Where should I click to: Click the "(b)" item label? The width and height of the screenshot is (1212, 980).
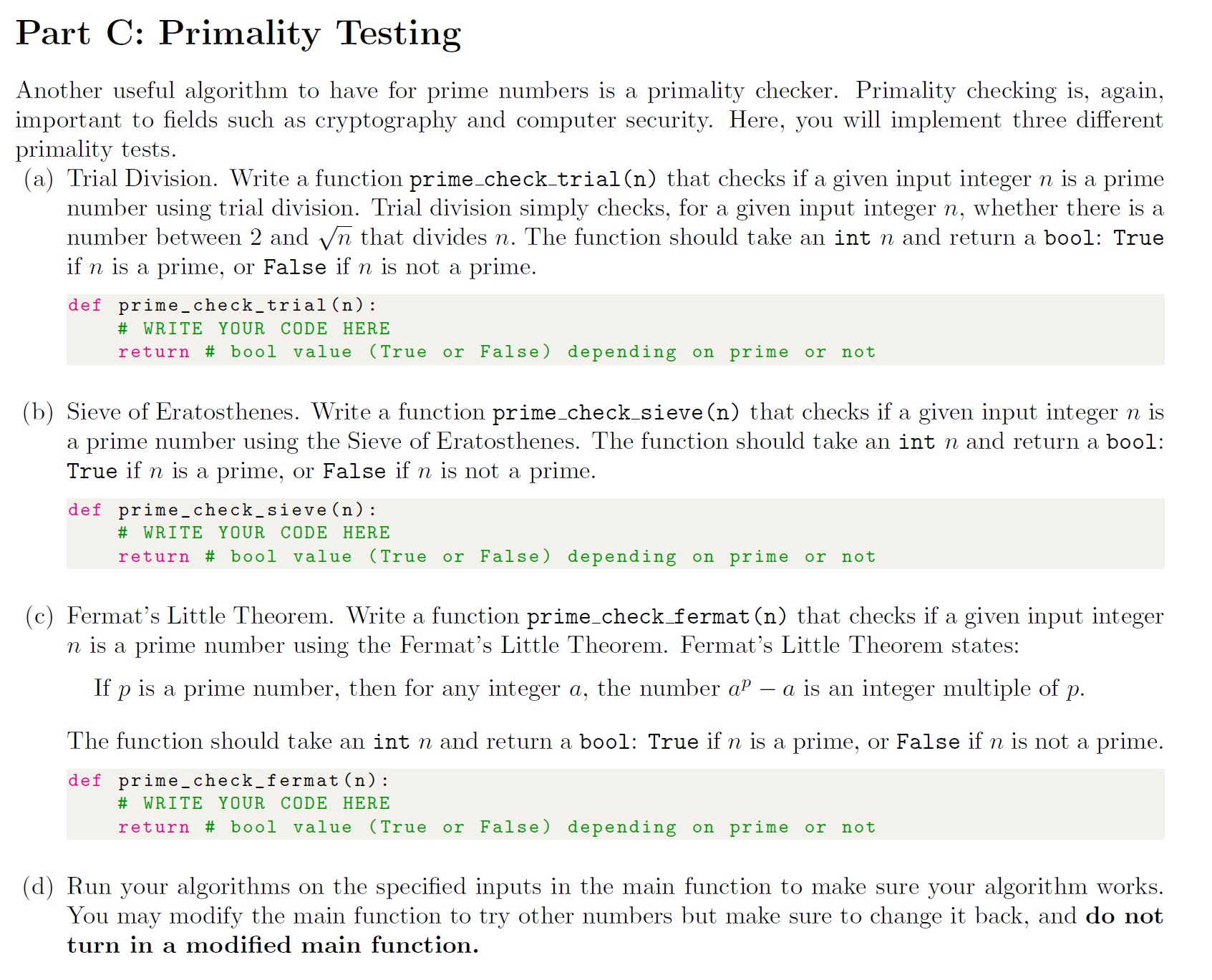38,412
